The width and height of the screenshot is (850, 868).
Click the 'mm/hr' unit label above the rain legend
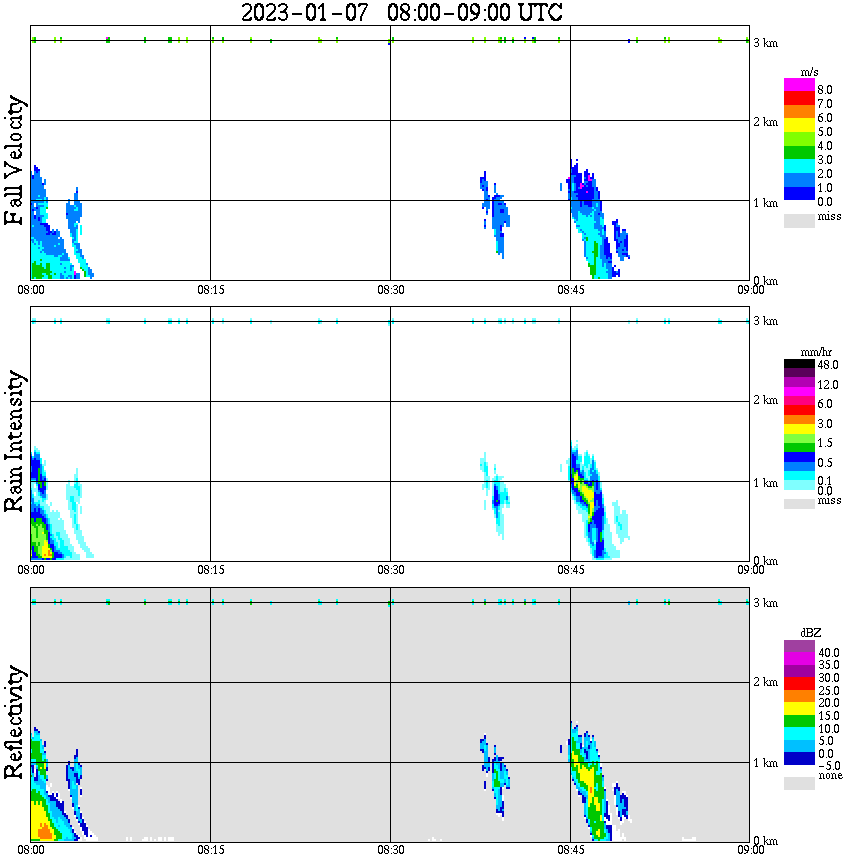pos(816,352)
